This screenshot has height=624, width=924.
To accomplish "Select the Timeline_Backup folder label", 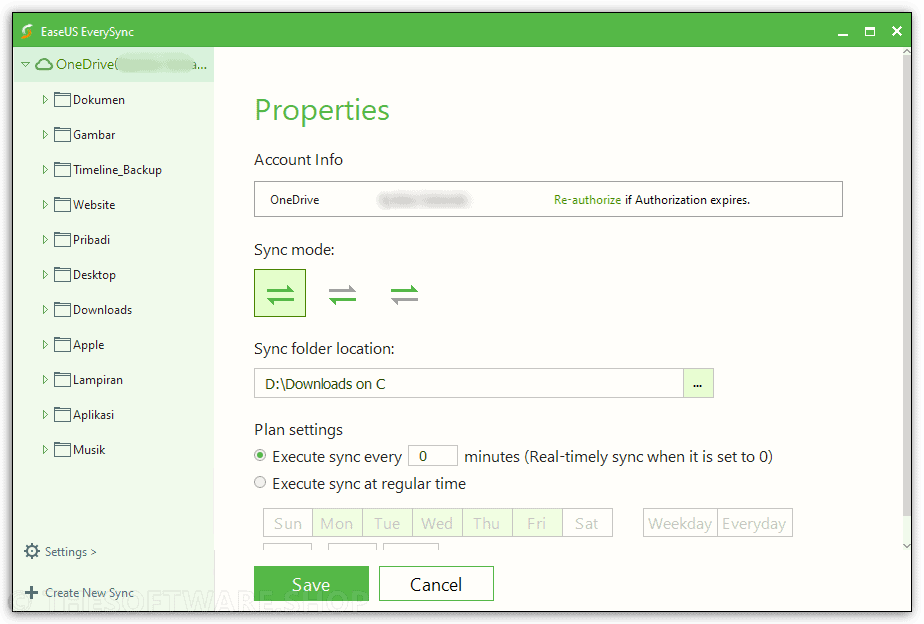I will coord(117,170).
